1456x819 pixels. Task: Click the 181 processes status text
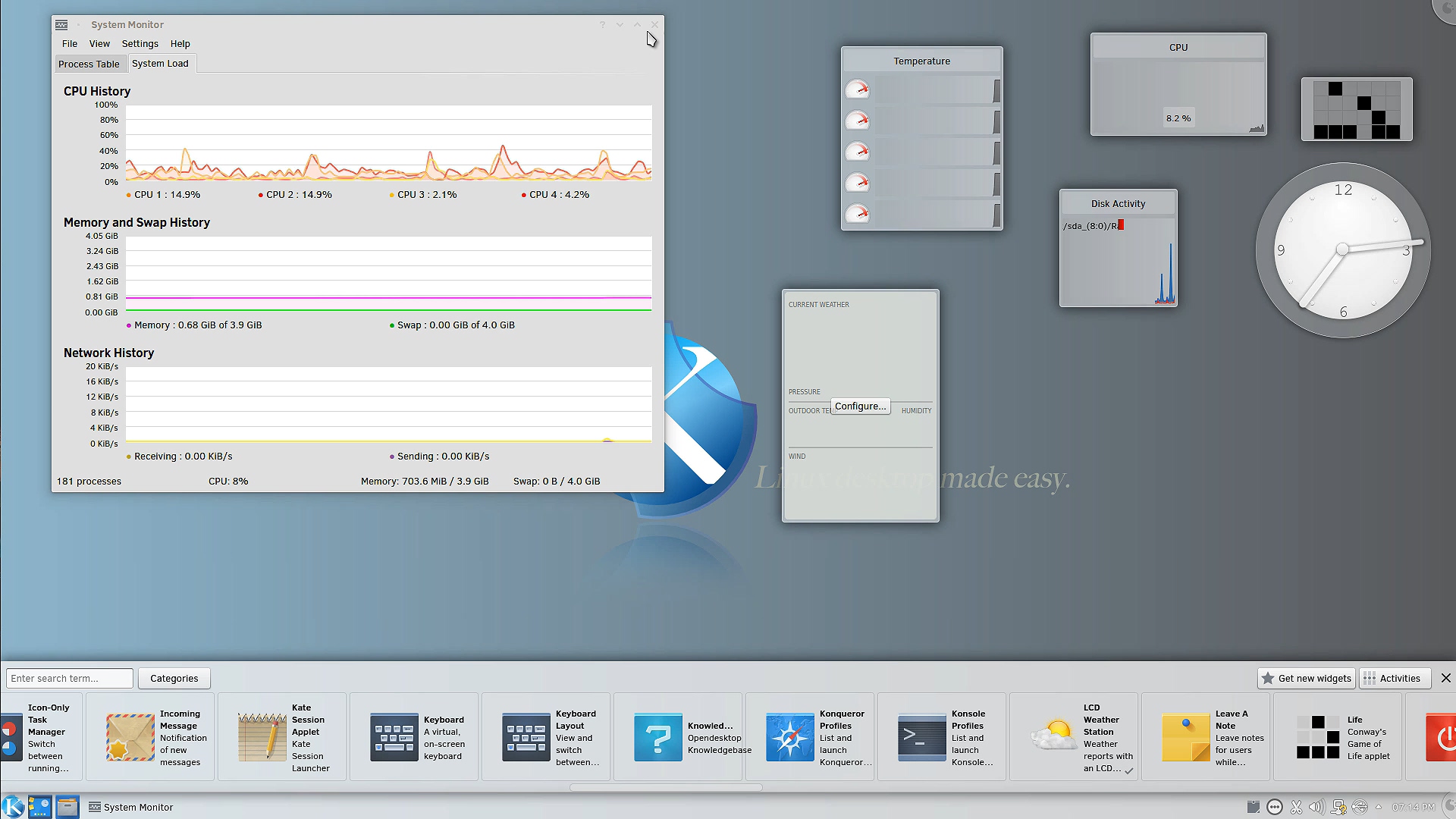coord(89,482)
